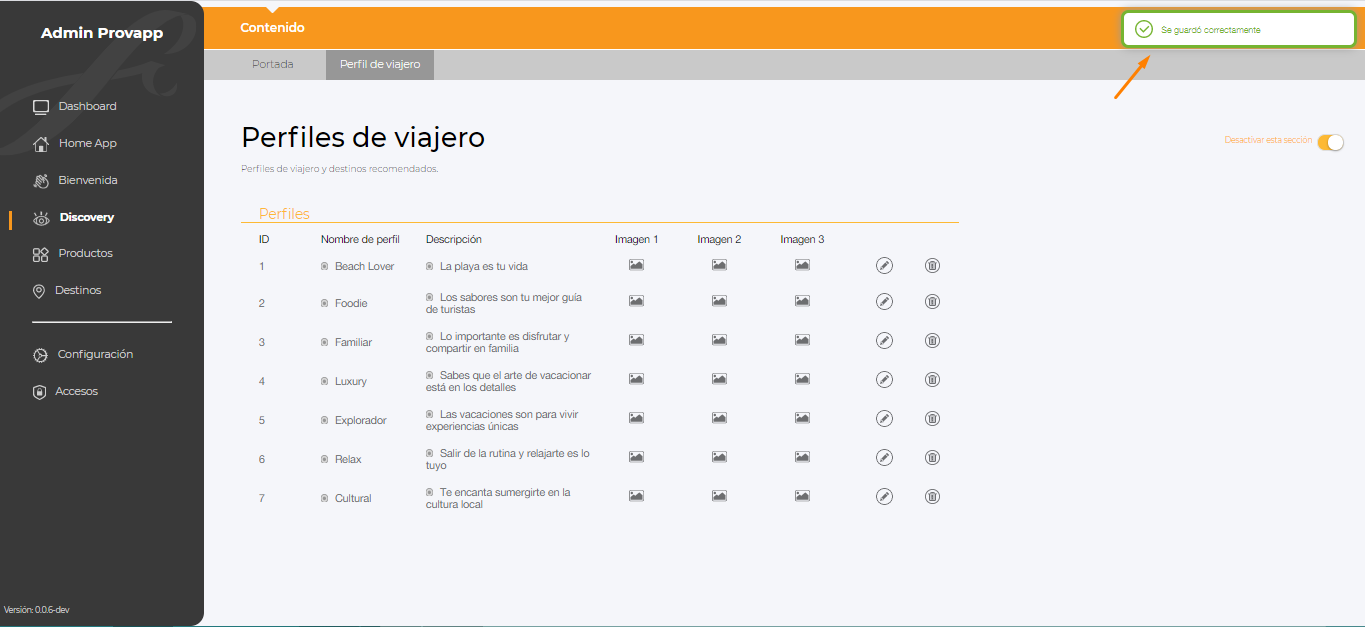The height and width of the screenshot is (627, 1365).
Task: Click the Familiar profile name
Action: (x=353, y=342)
